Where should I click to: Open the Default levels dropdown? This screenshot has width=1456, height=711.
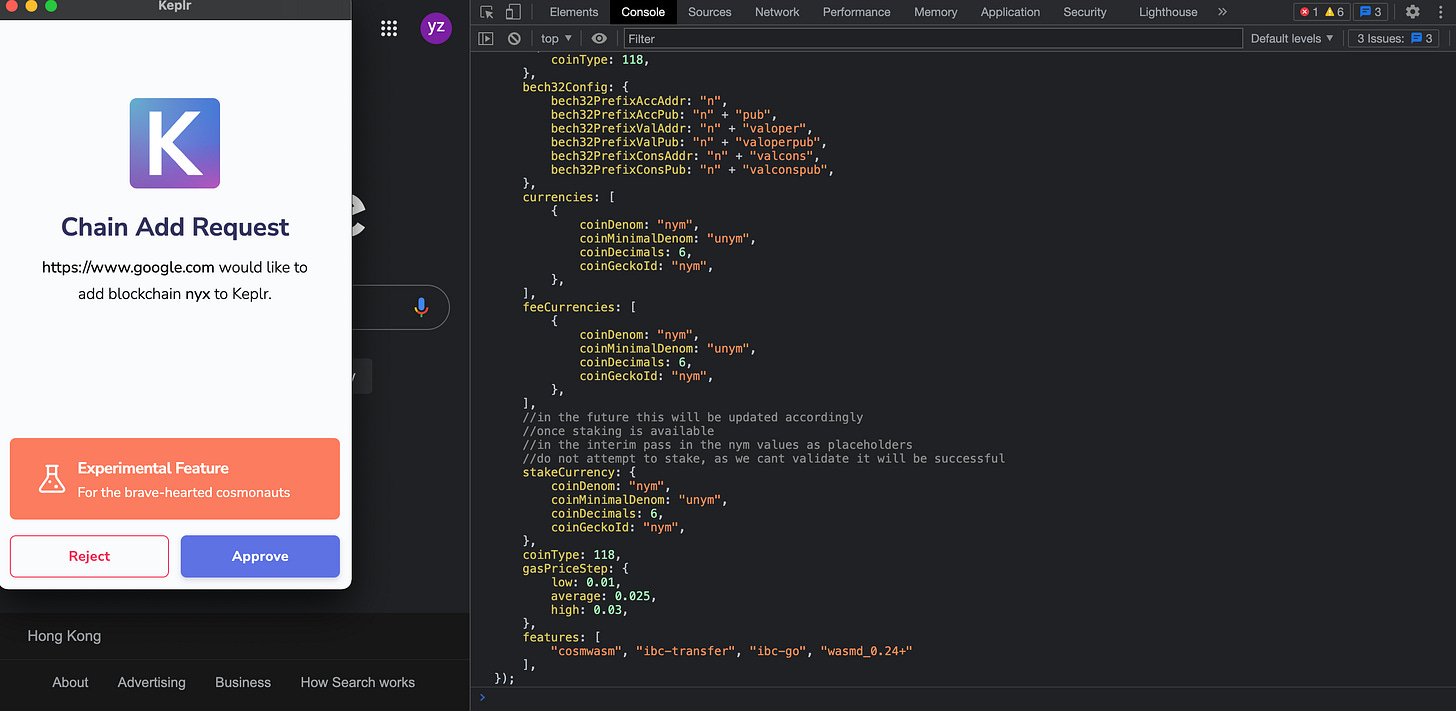coord(1292,39)
